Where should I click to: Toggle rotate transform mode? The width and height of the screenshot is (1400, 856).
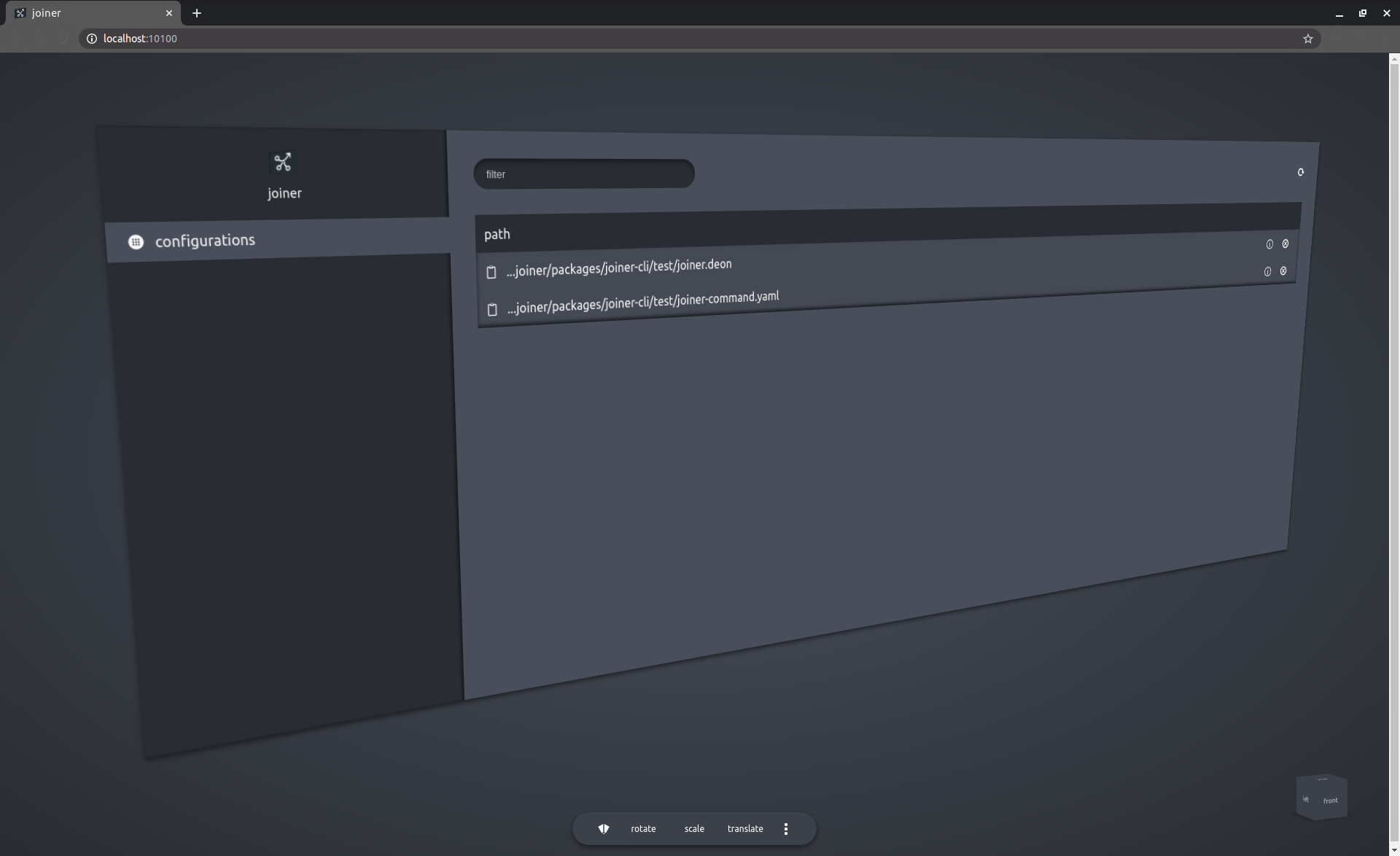point(643,828)
